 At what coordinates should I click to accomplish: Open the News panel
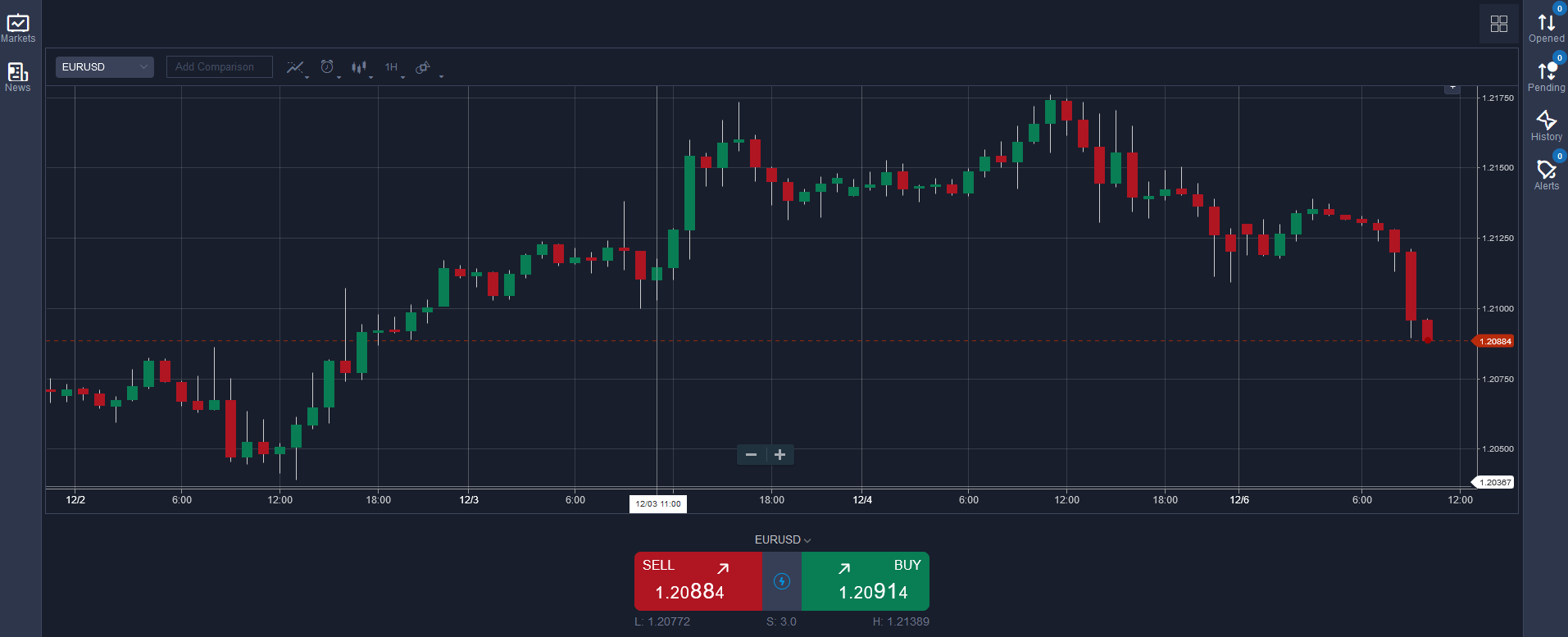coord(18,77)
